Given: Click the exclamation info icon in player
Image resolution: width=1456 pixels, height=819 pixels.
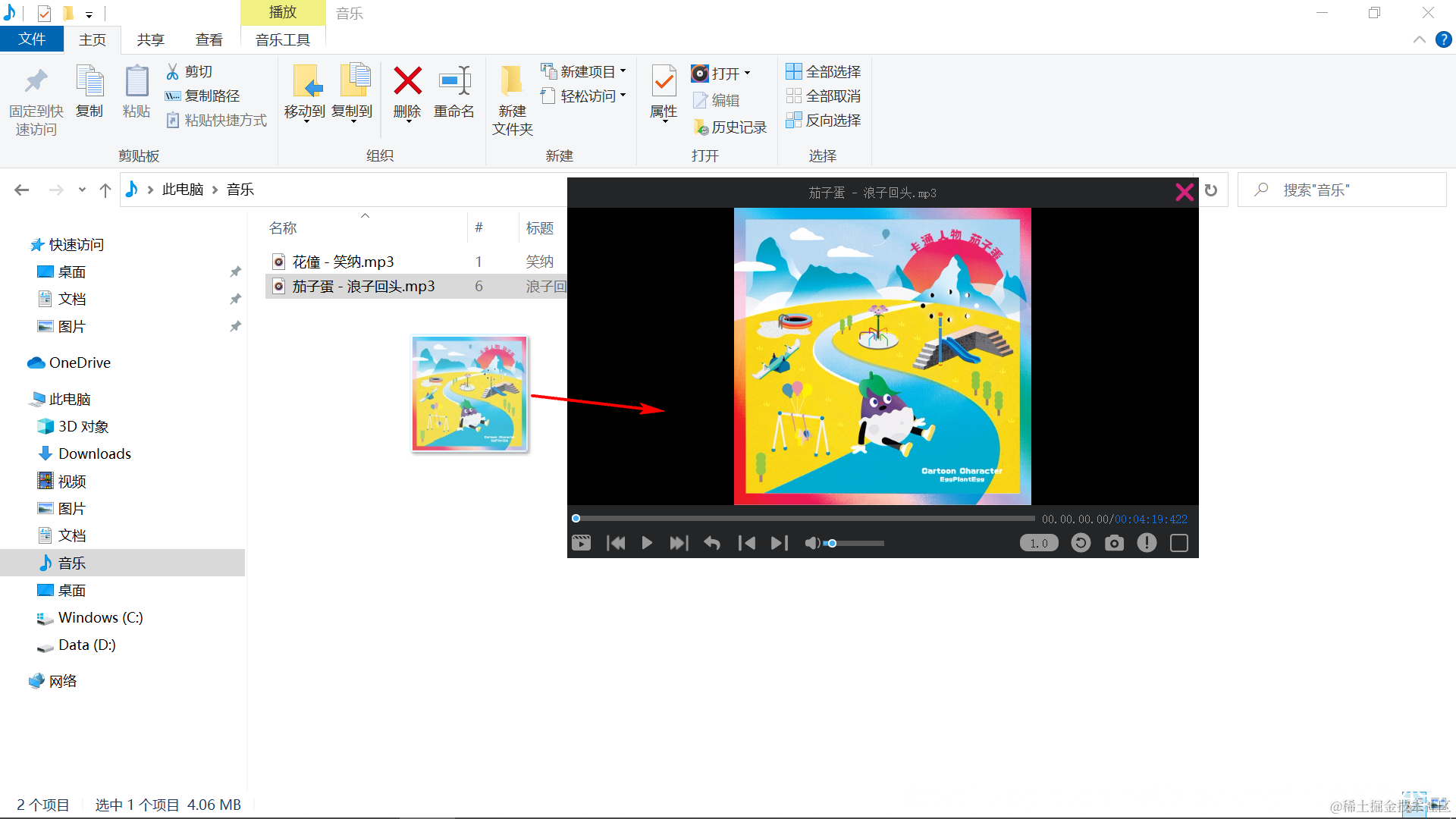Looking at the screenshot, I should point(1147,543).
